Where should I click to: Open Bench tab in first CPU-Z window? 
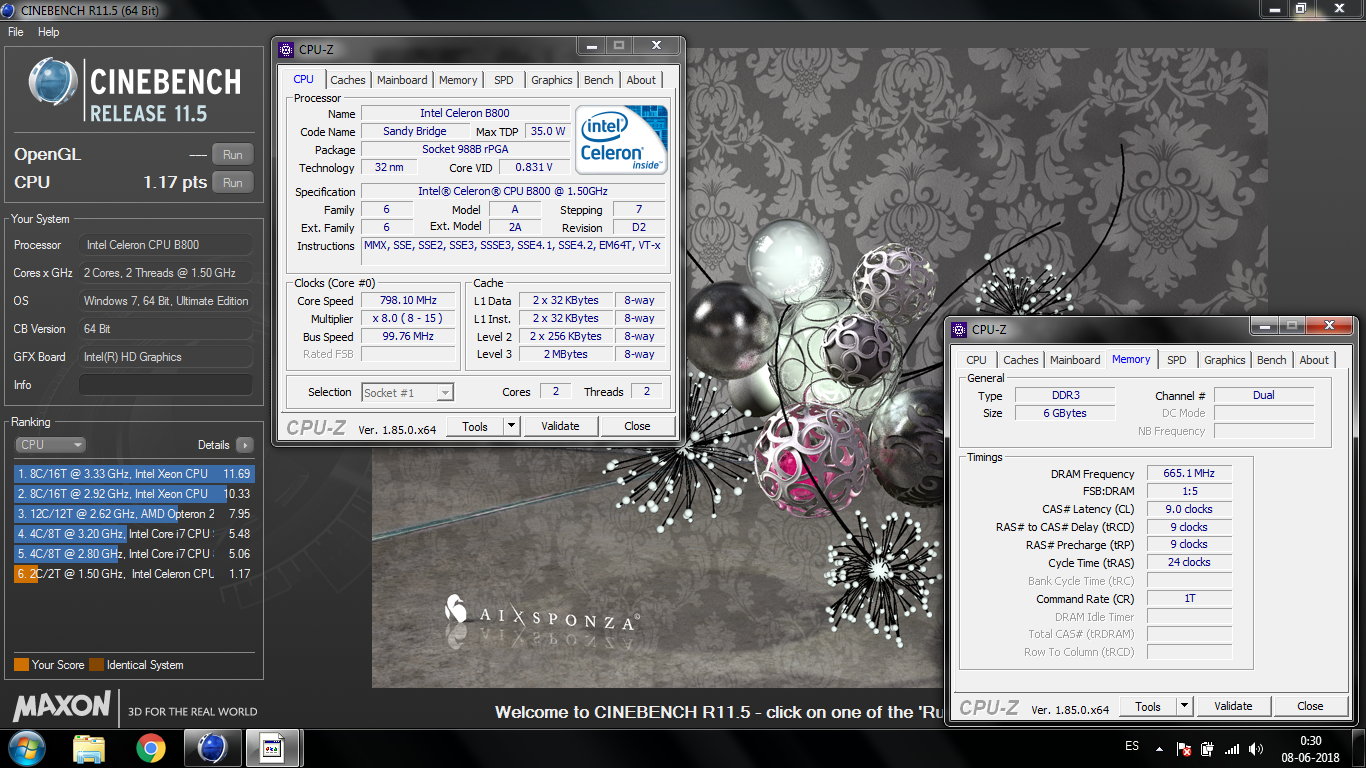(599, 80)
